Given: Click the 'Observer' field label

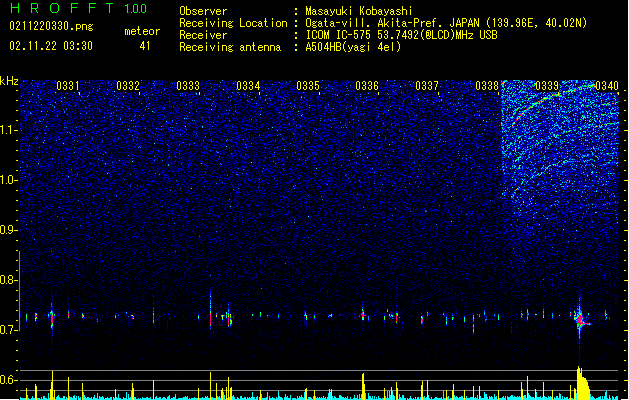Looking at the screenshot, I should (203, 11).
